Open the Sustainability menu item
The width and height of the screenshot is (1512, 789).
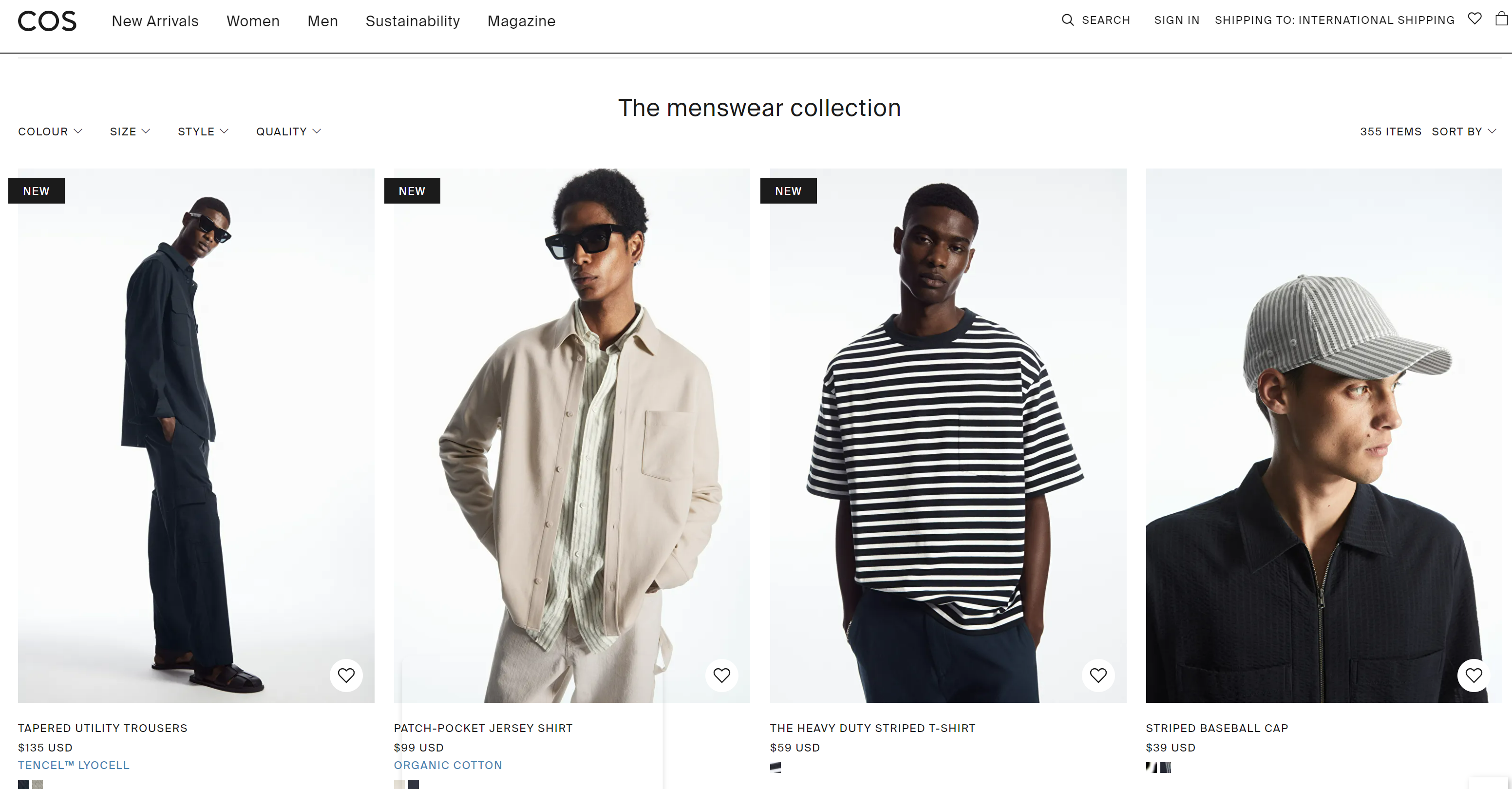[x=413, y=21]
